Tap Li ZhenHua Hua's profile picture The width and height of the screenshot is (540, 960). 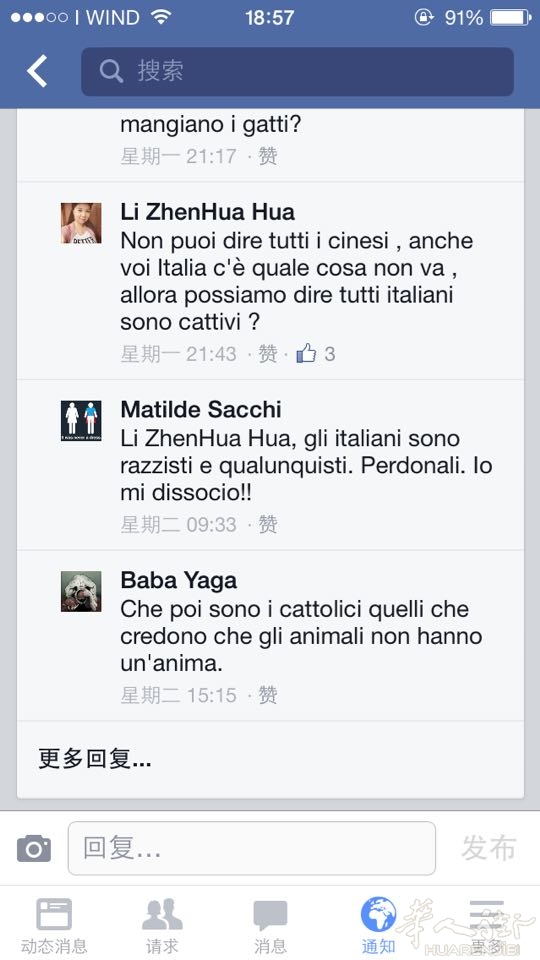(x=81, y=223)
